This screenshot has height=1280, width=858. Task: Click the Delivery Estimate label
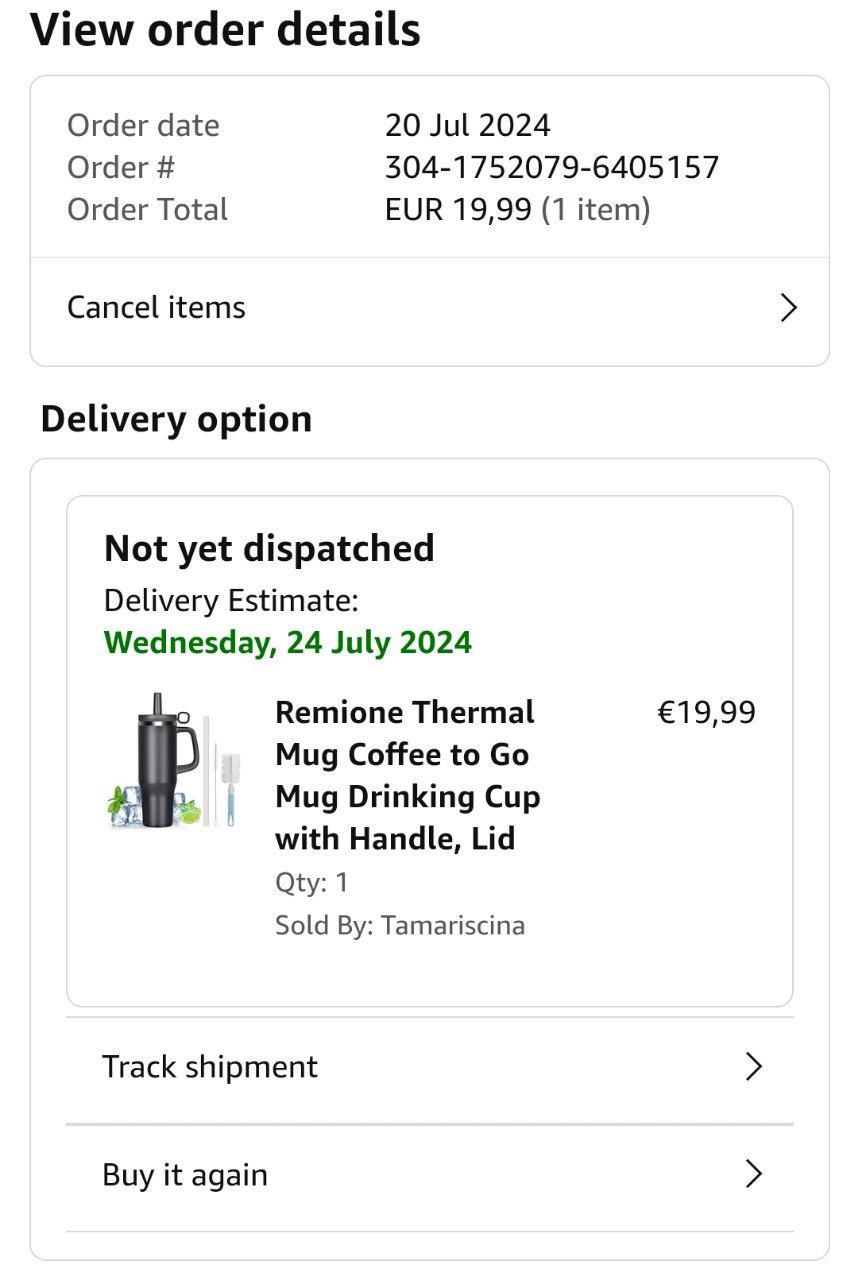(x=231, y=601)
